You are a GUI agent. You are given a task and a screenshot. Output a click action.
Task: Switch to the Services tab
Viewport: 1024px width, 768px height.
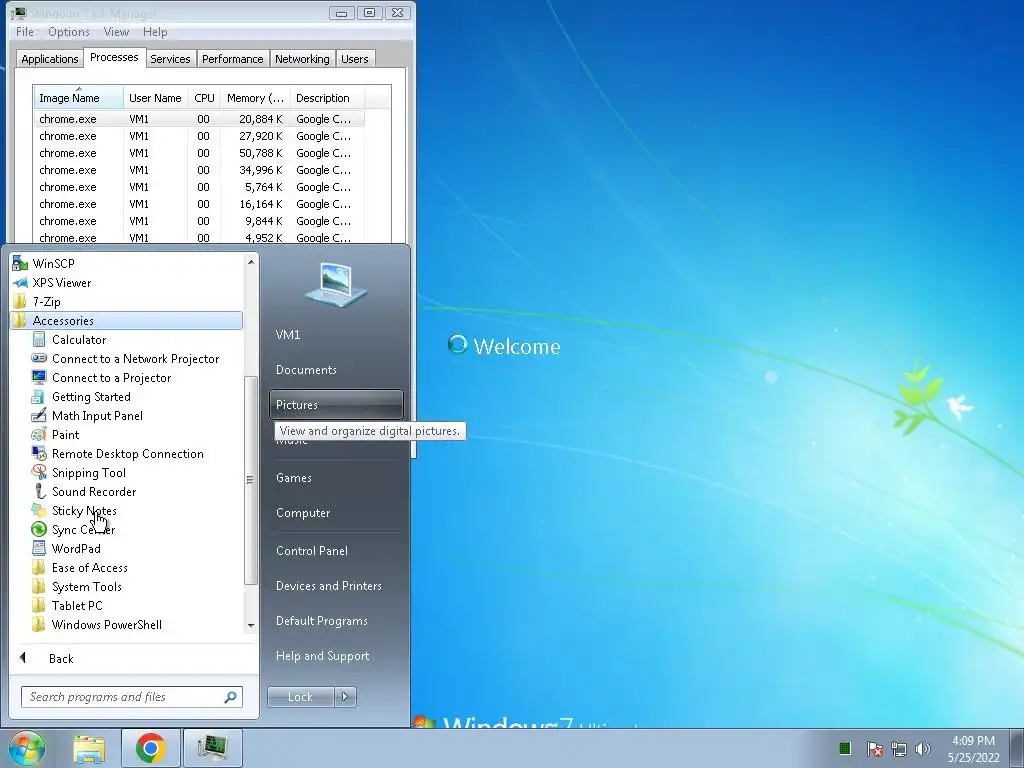coord(170,59)
